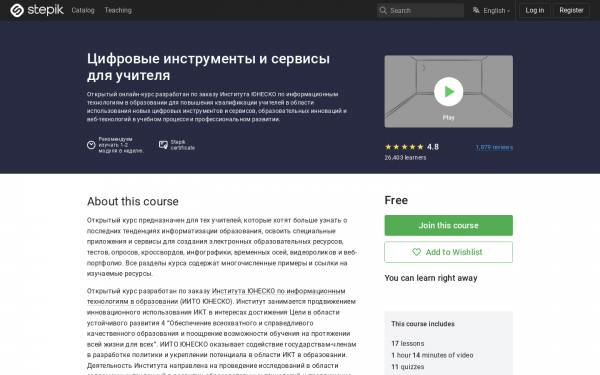Click the Log in button
This screenshot has width=600, height=375.
[535, 10]
